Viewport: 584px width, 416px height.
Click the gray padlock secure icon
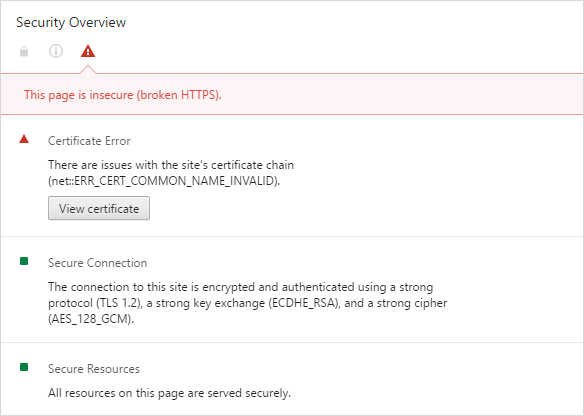[x=24, y=51]
